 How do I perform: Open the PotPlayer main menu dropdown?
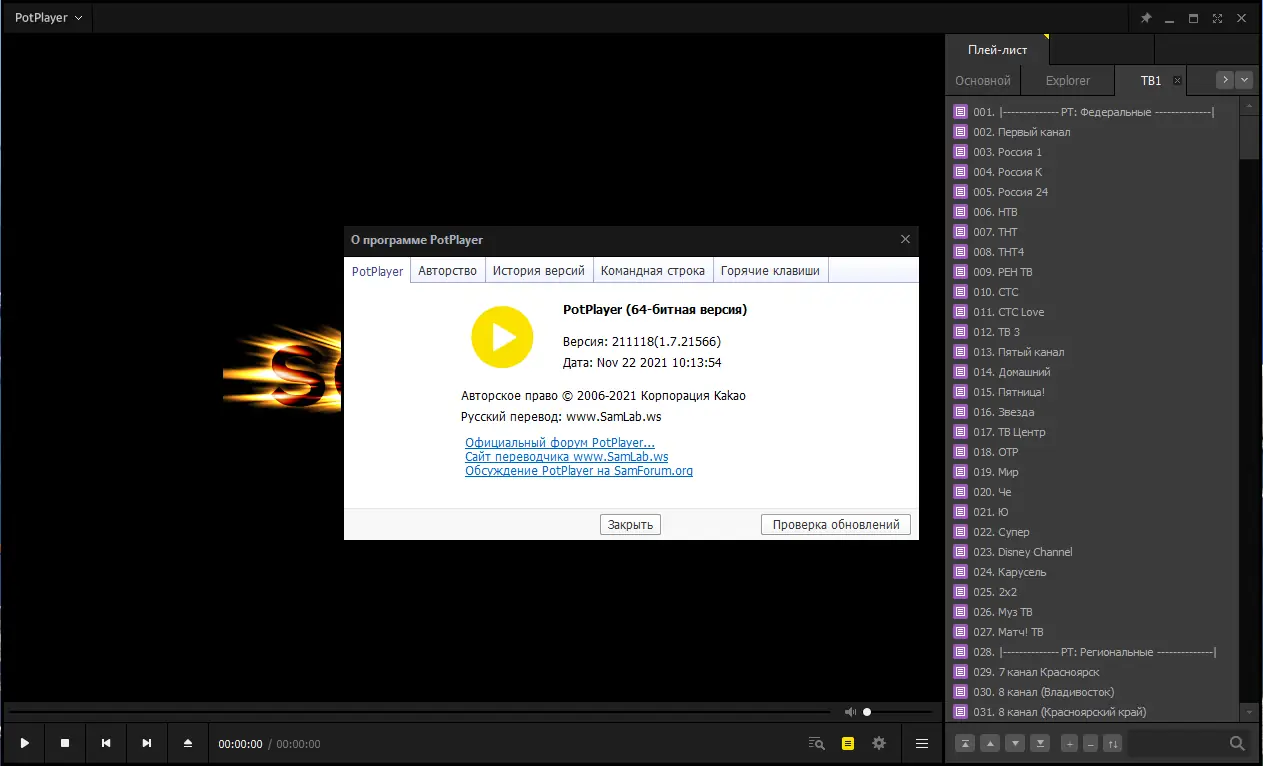click(x=48, y=18)
